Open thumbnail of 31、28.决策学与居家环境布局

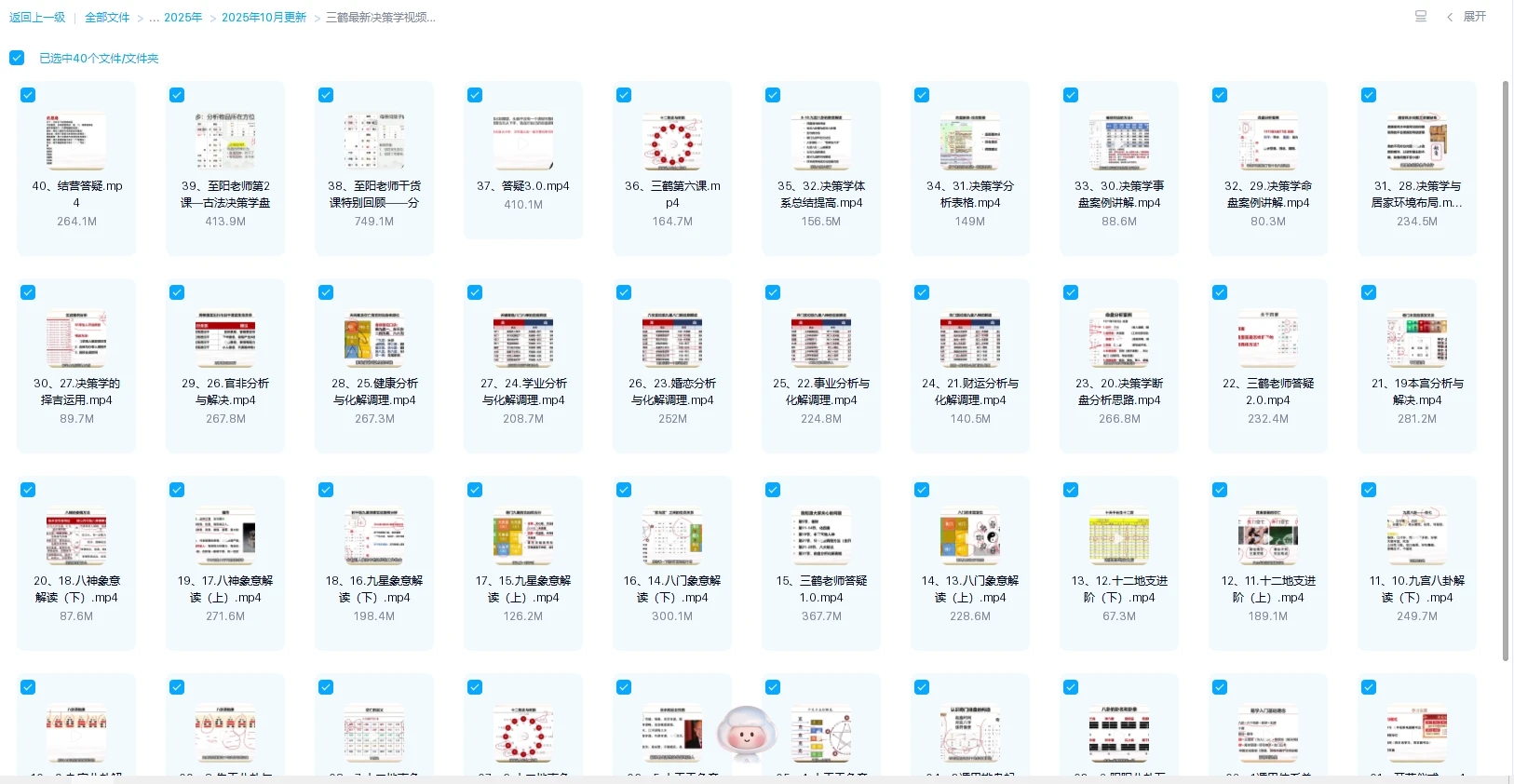1417,142
